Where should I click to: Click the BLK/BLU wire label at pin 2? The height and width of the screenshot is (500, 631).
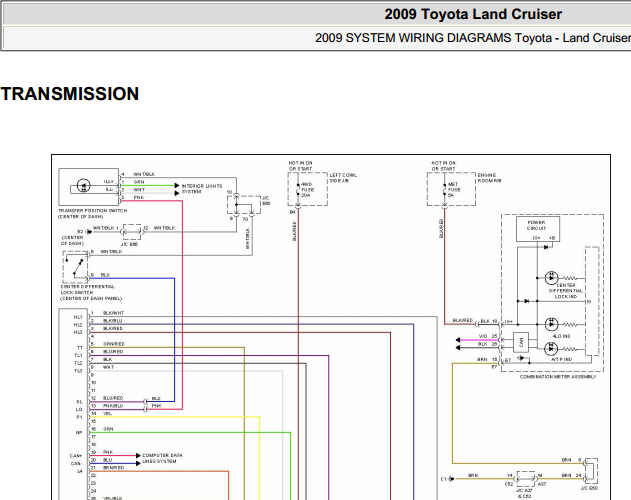pyautogui.click(x=112, y=321)
